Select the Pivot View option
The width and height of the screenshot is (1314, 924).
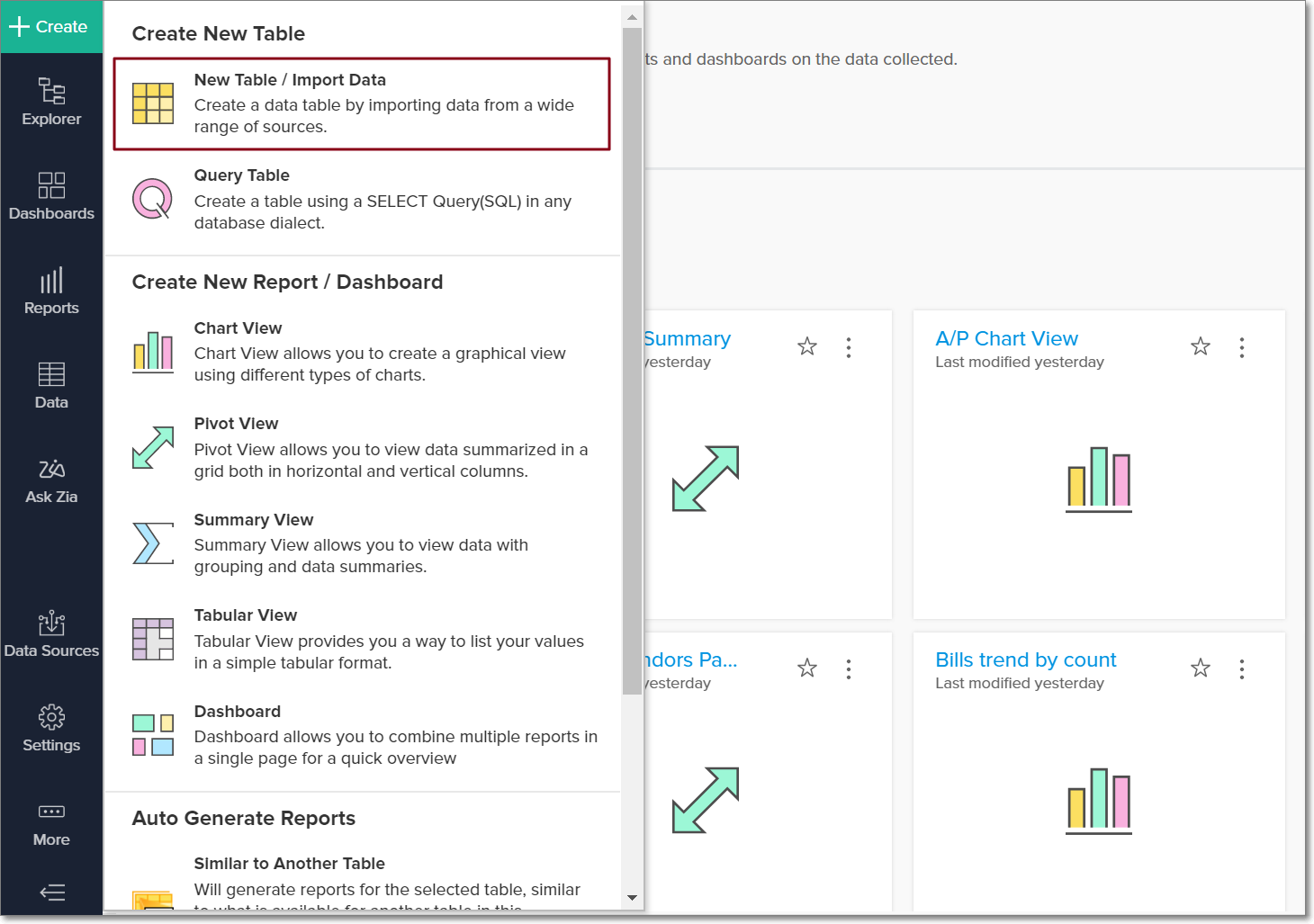[362, 447]
